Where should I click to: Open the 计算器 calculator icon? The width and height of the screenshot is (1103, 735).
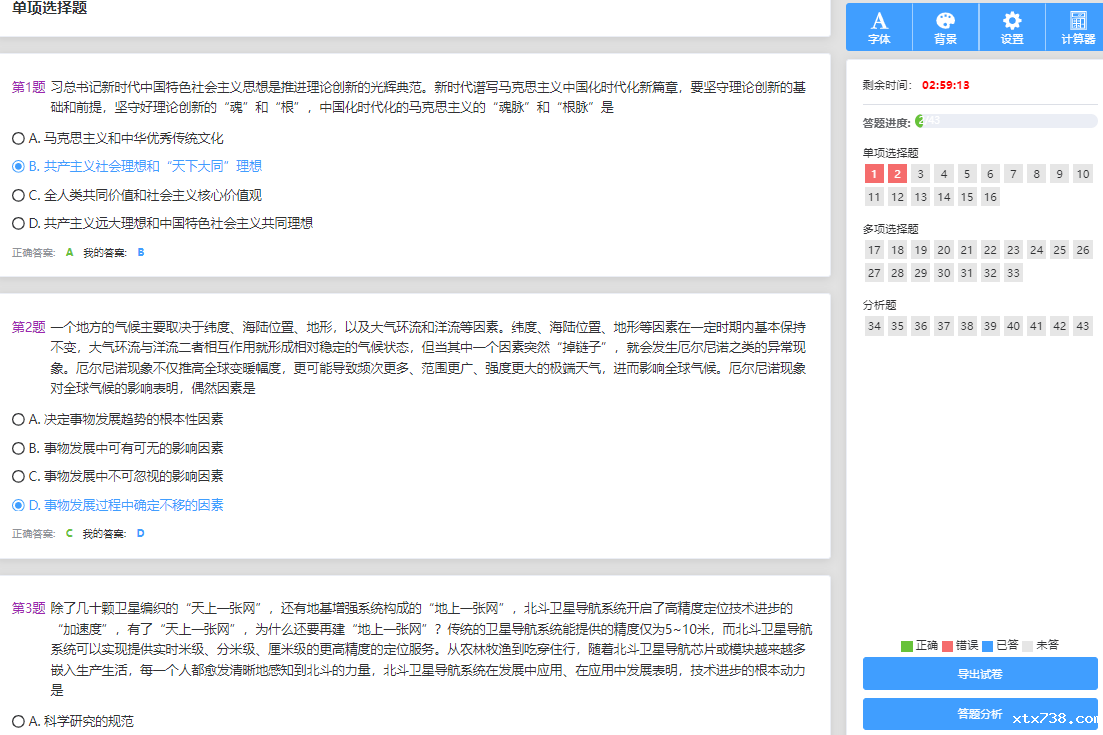(x=1078, y=27)
